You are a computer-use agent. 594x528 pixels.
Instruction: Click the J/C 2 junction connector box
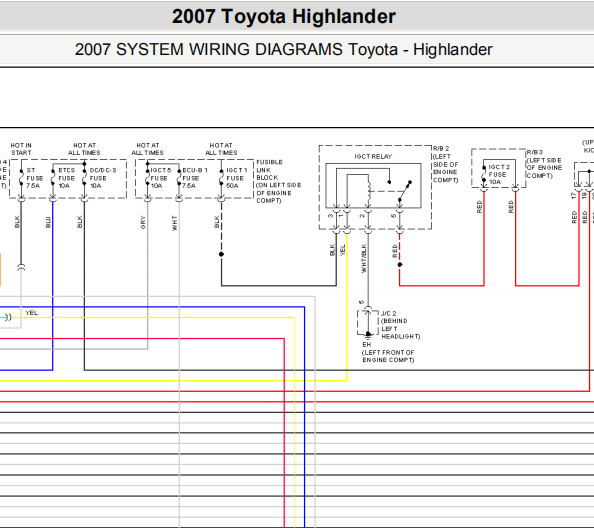point(368,323)
